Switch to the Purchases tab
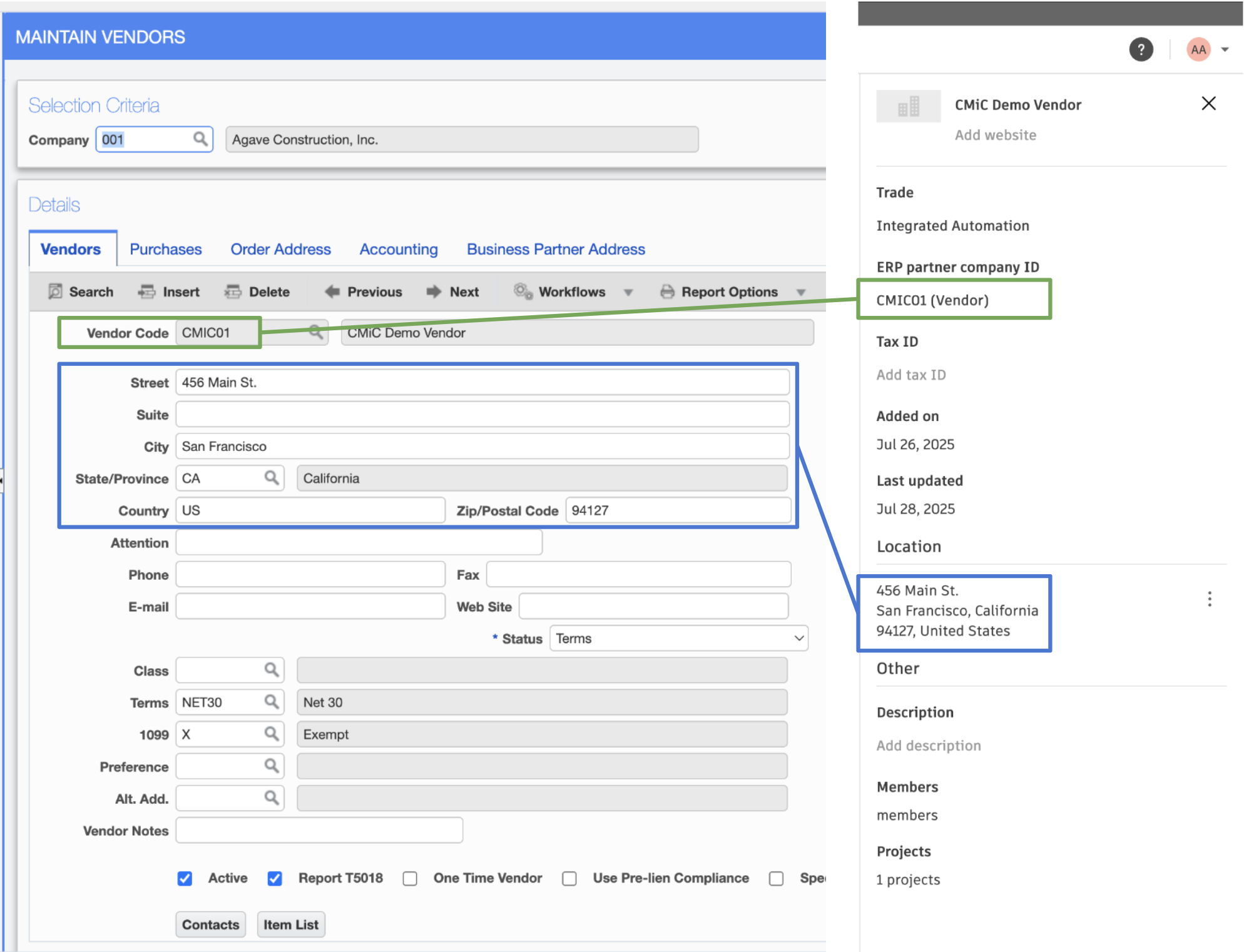1244x952 pixels. tap(166, 249)
